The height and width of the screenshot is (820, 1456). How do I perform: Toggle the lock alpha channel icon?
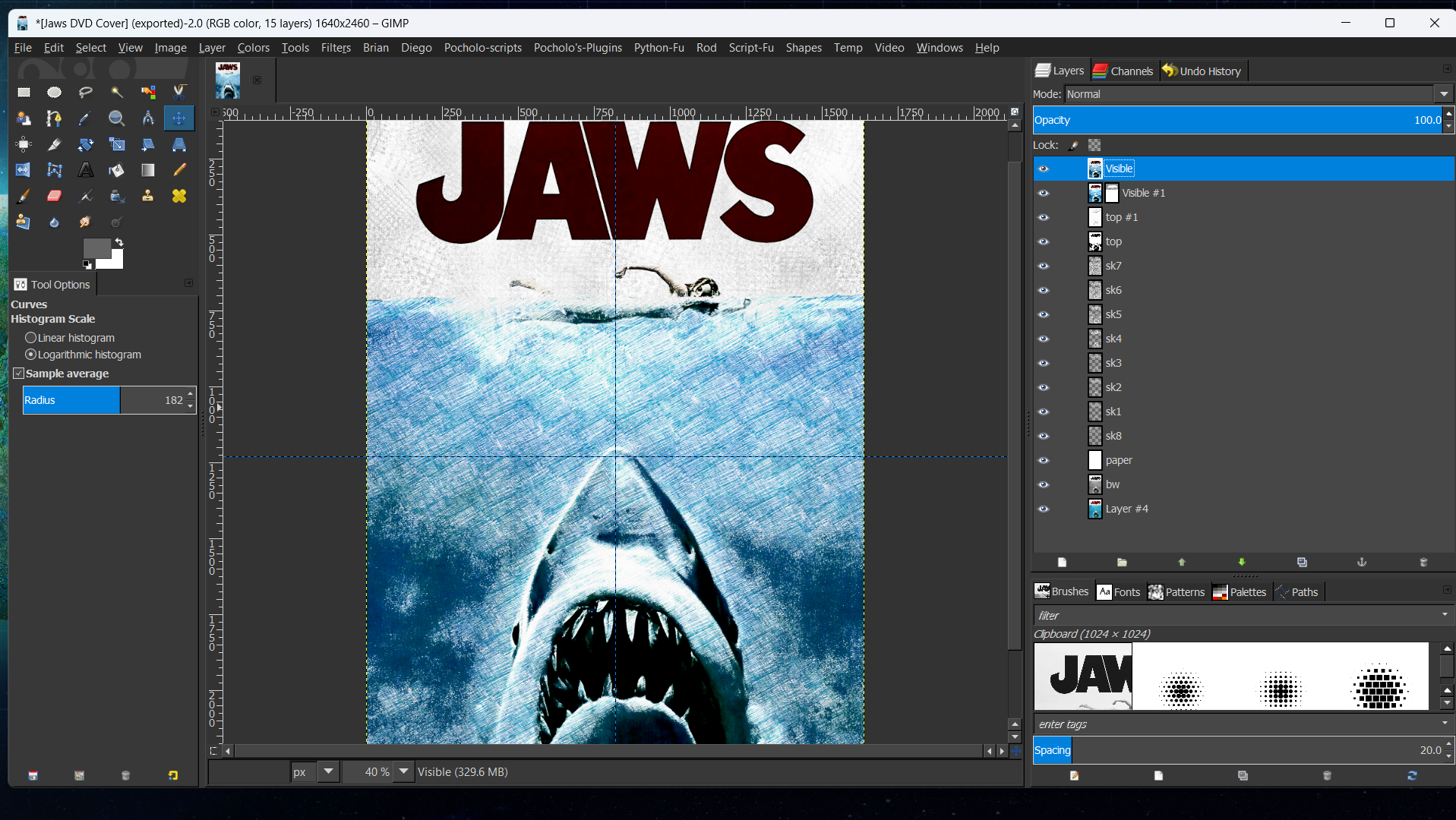(x=1094, y=145)
